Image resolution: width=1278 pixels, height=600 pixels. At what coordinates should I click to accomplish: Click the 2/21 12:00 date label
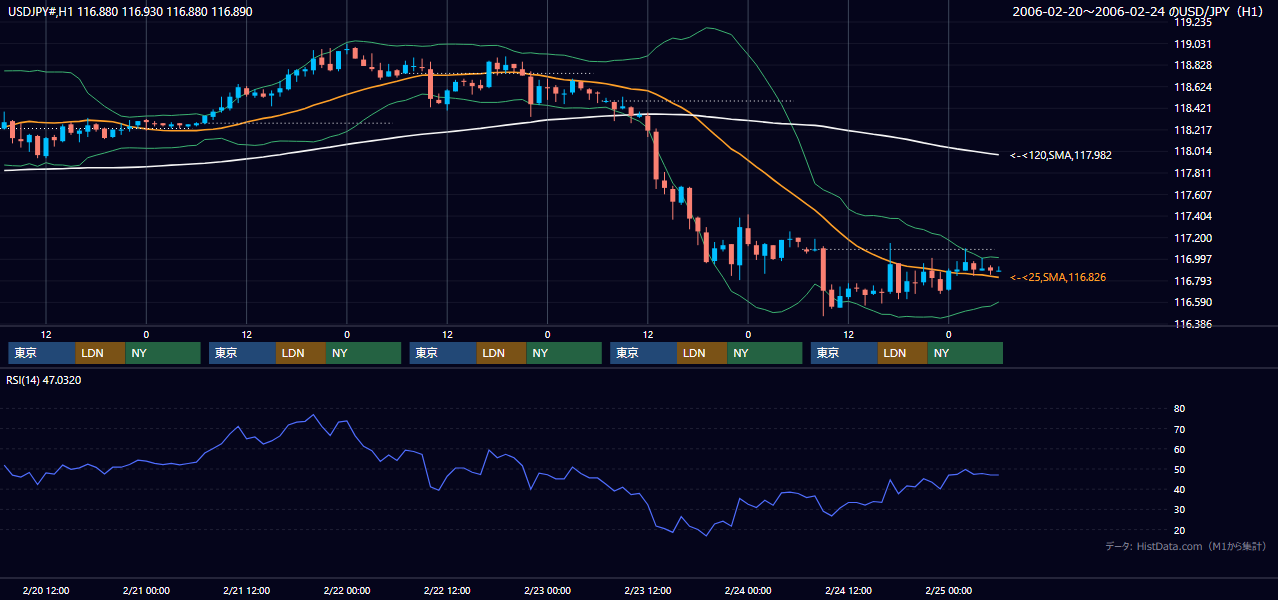(246, 590)
